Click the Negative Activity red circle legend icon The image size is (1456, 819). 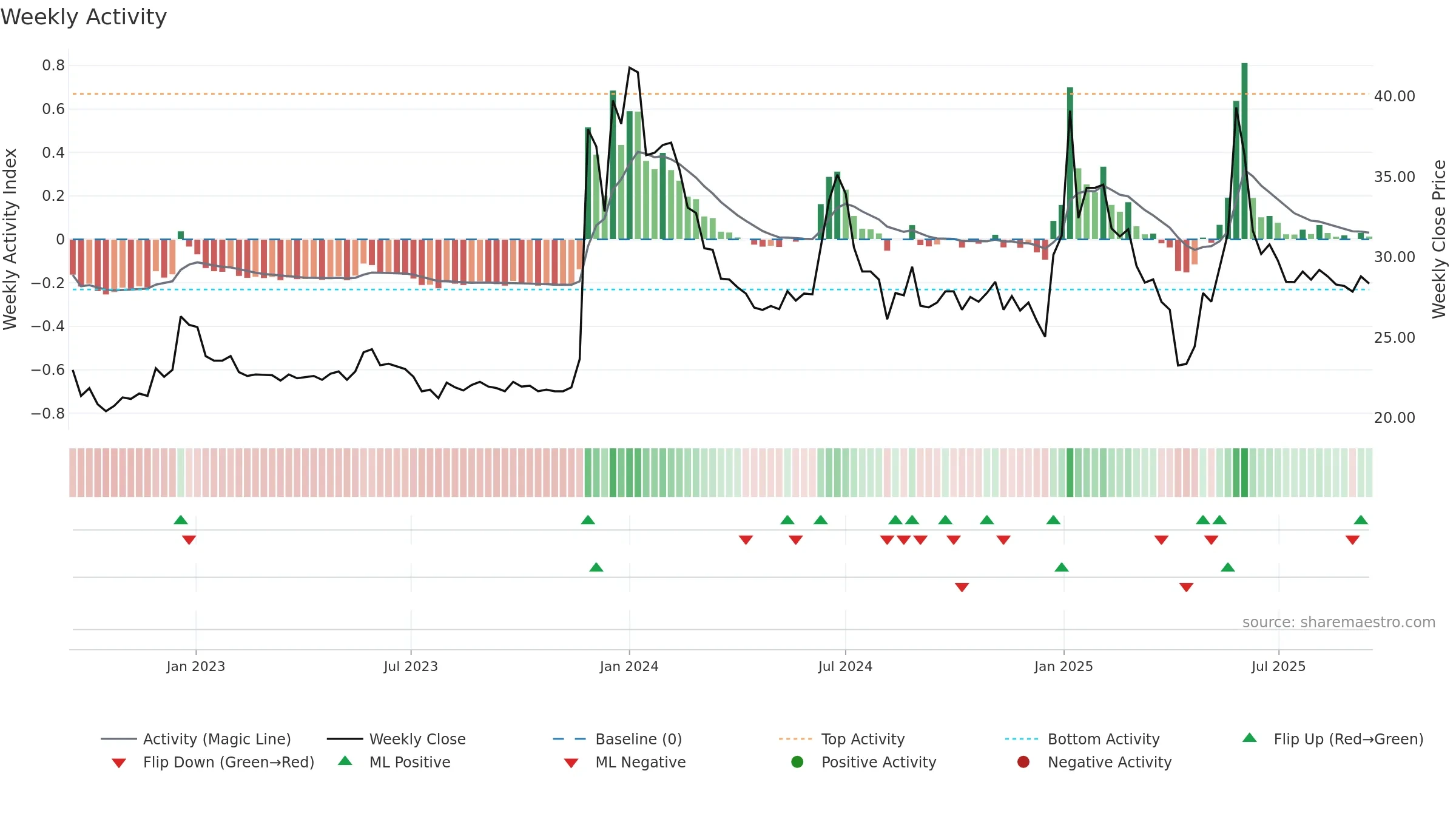tap(1023, 761)
